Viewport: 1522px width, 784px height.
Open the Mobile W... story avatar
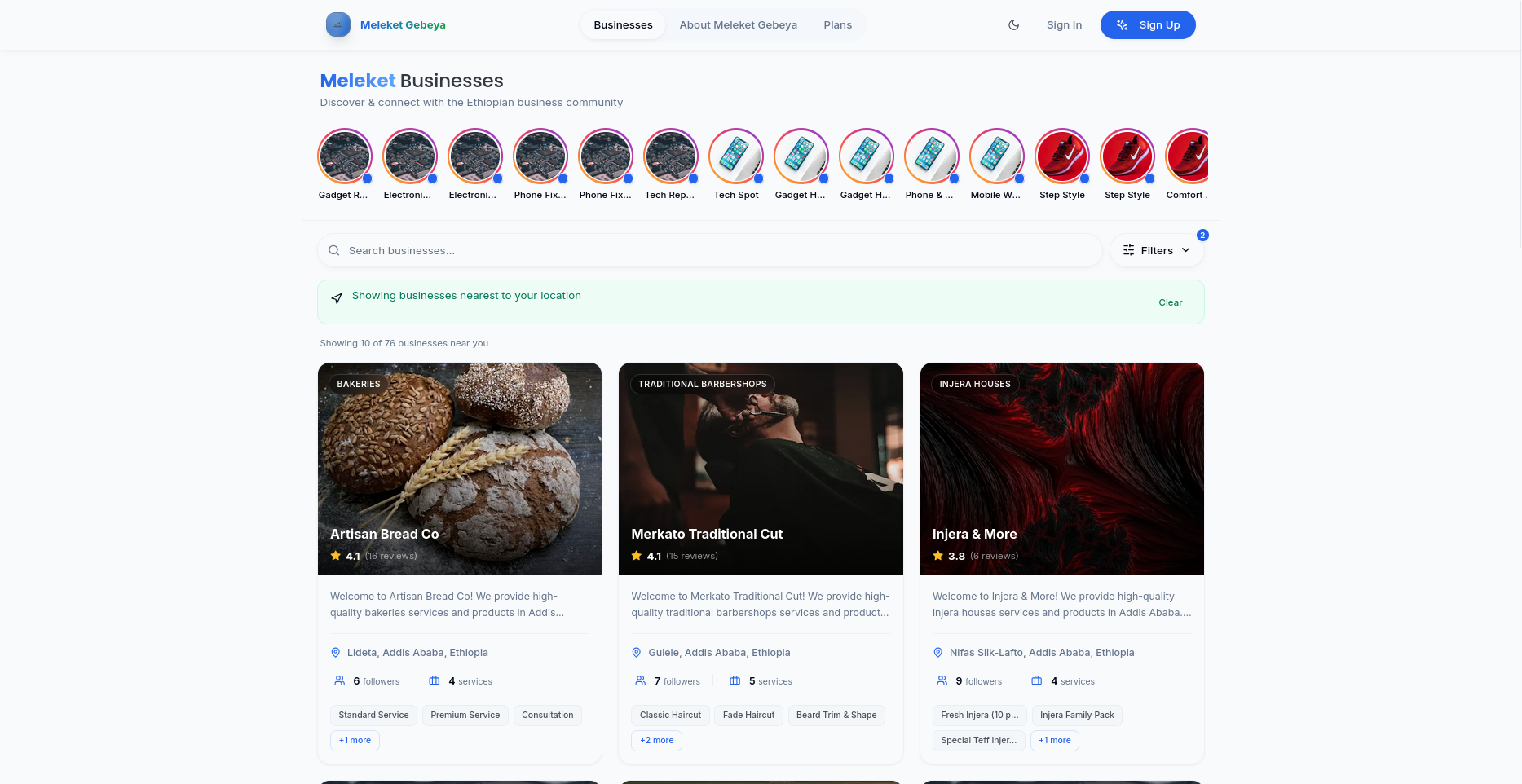[997, 156]
